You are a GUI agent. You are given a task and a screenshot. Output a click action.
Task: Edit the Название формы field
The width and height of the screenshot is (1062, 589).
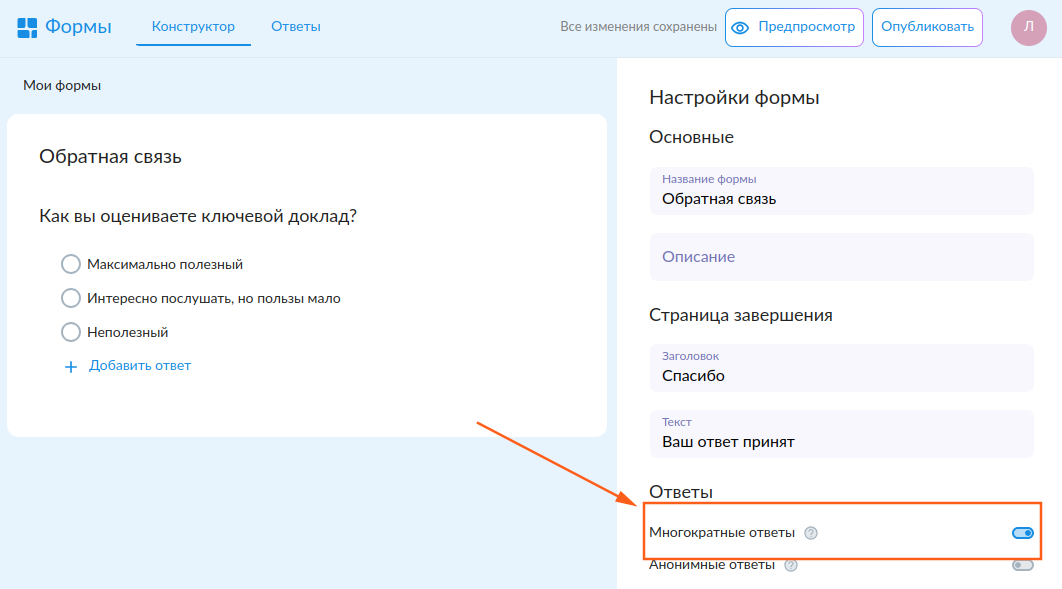click(841, 191)
